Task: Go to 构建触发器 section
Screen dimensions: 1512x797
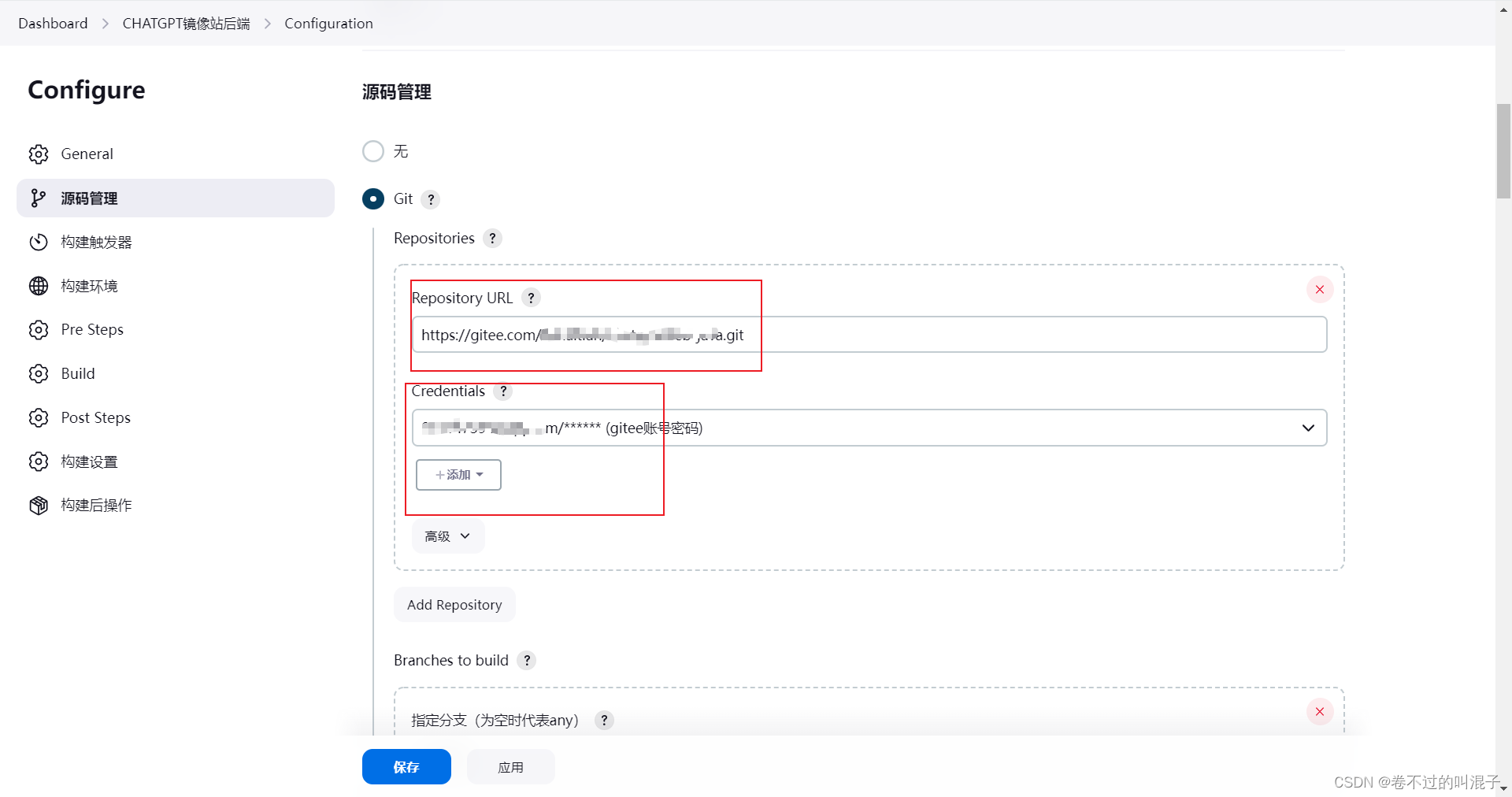Action: coord(175,242)
